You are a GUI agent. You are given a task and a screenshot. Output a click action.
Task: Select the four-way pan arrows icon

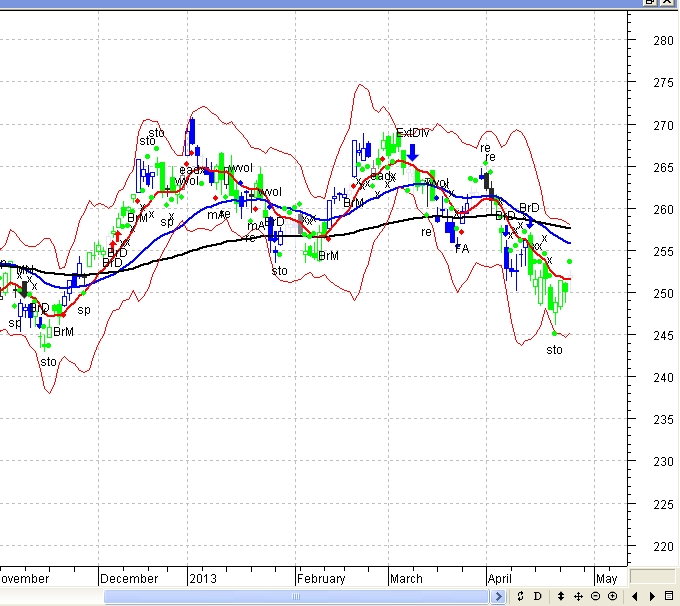(x=578, y=597)
